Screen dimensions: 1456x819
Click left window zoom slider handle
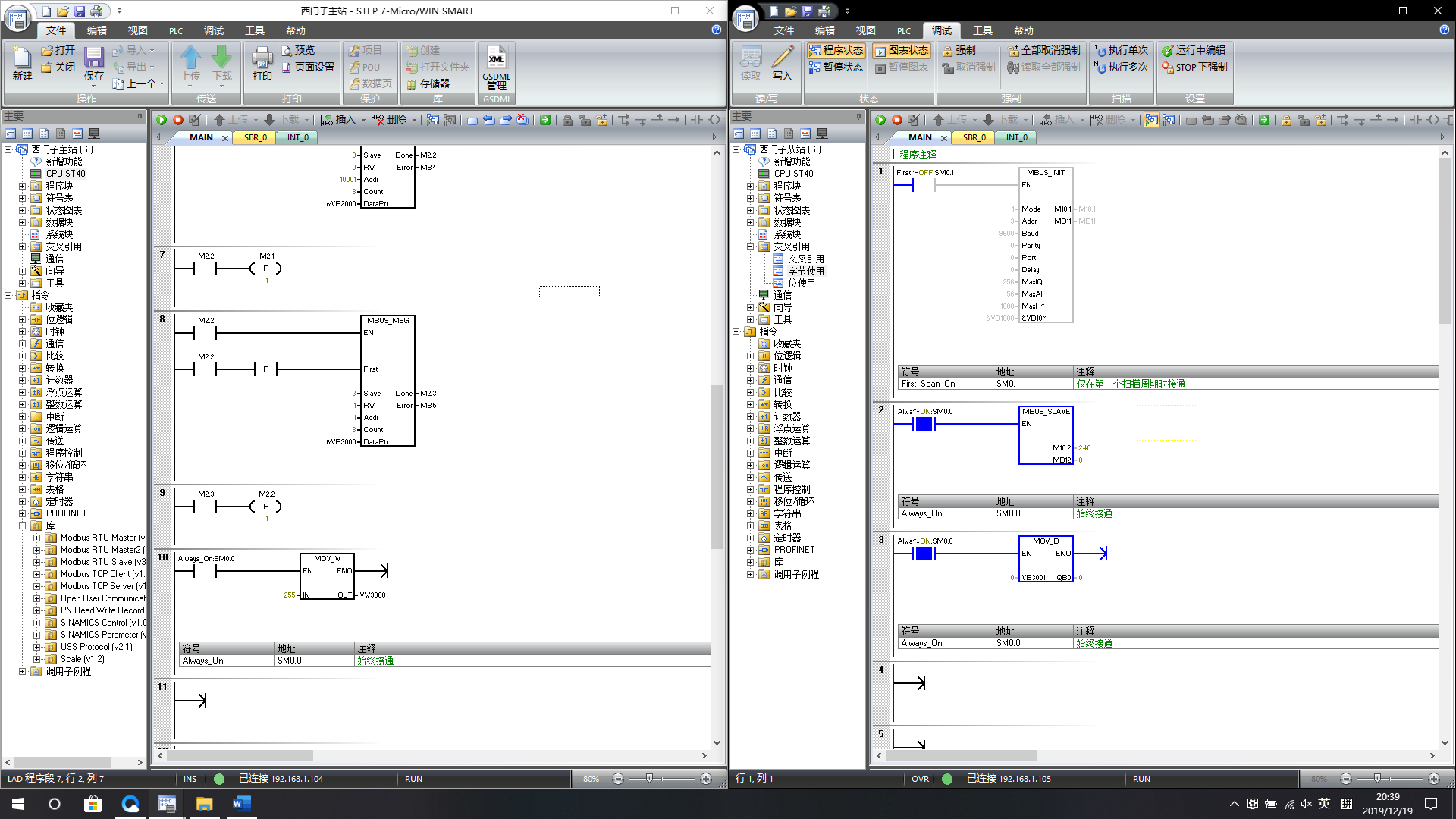649,779
